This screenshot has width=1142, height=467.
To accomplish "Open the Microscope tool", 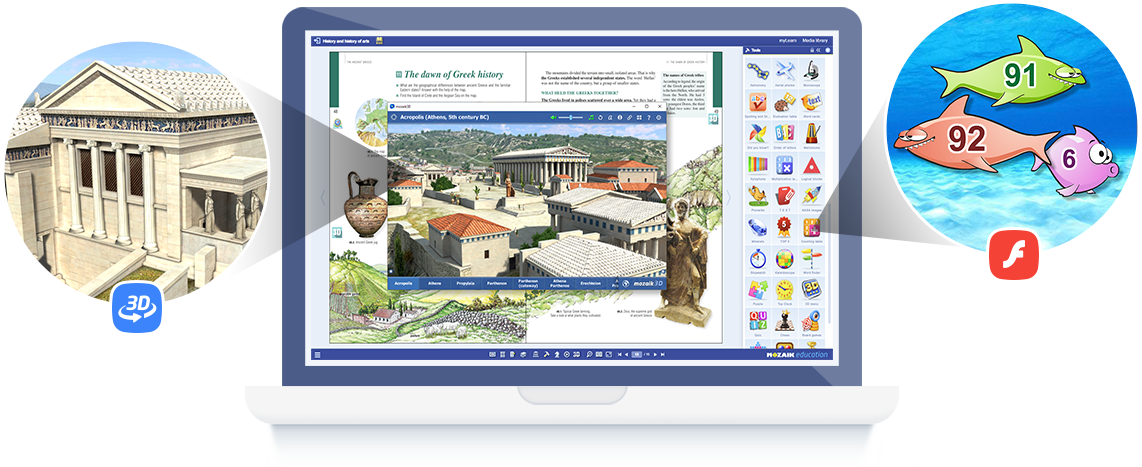I will tap(813, 72).
